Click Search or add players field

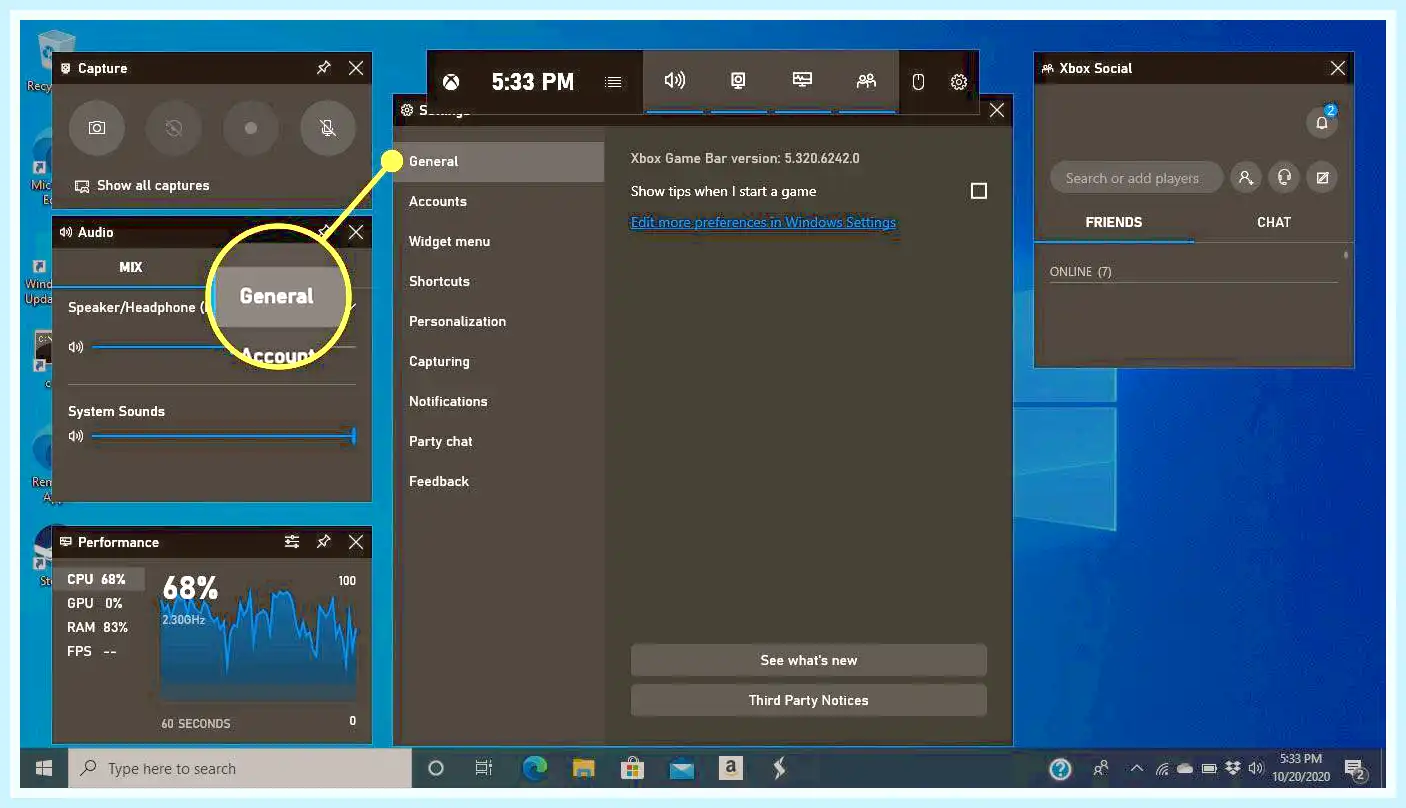tap(1136, 178)
